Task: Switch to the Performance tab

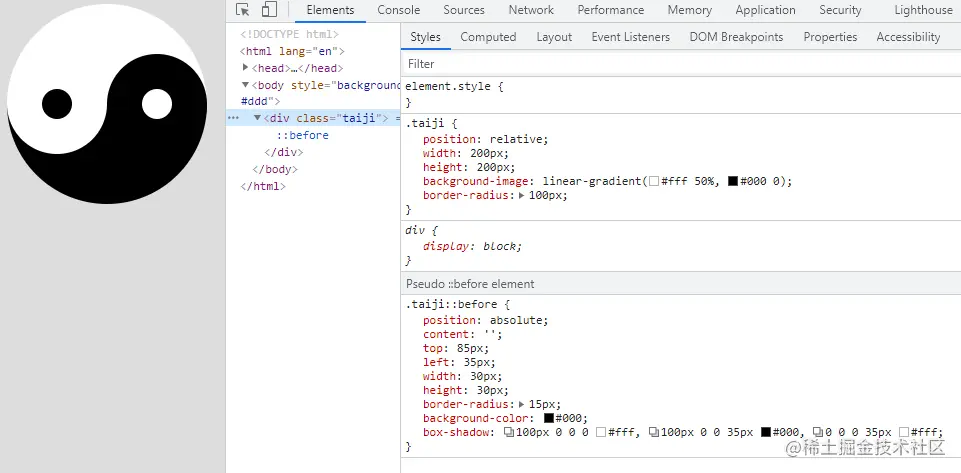Action: click(x=610, y=10)
